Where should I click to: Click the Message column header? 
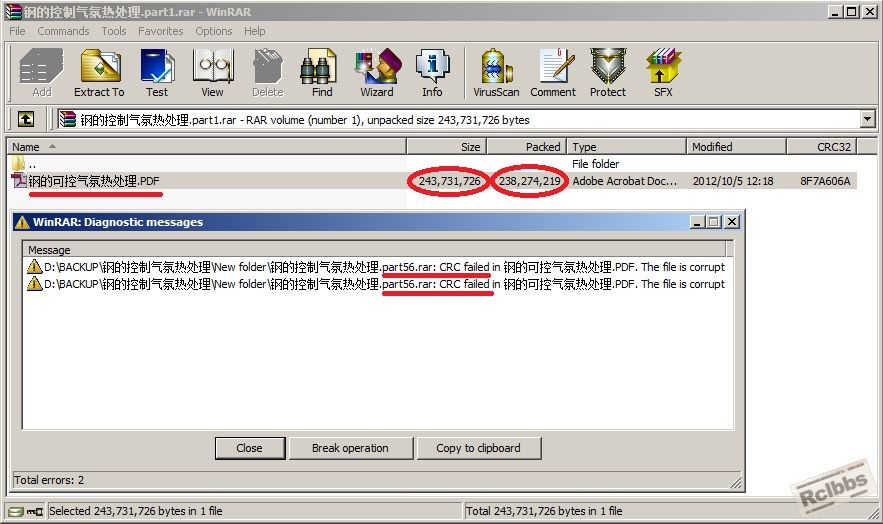[374, 249]
